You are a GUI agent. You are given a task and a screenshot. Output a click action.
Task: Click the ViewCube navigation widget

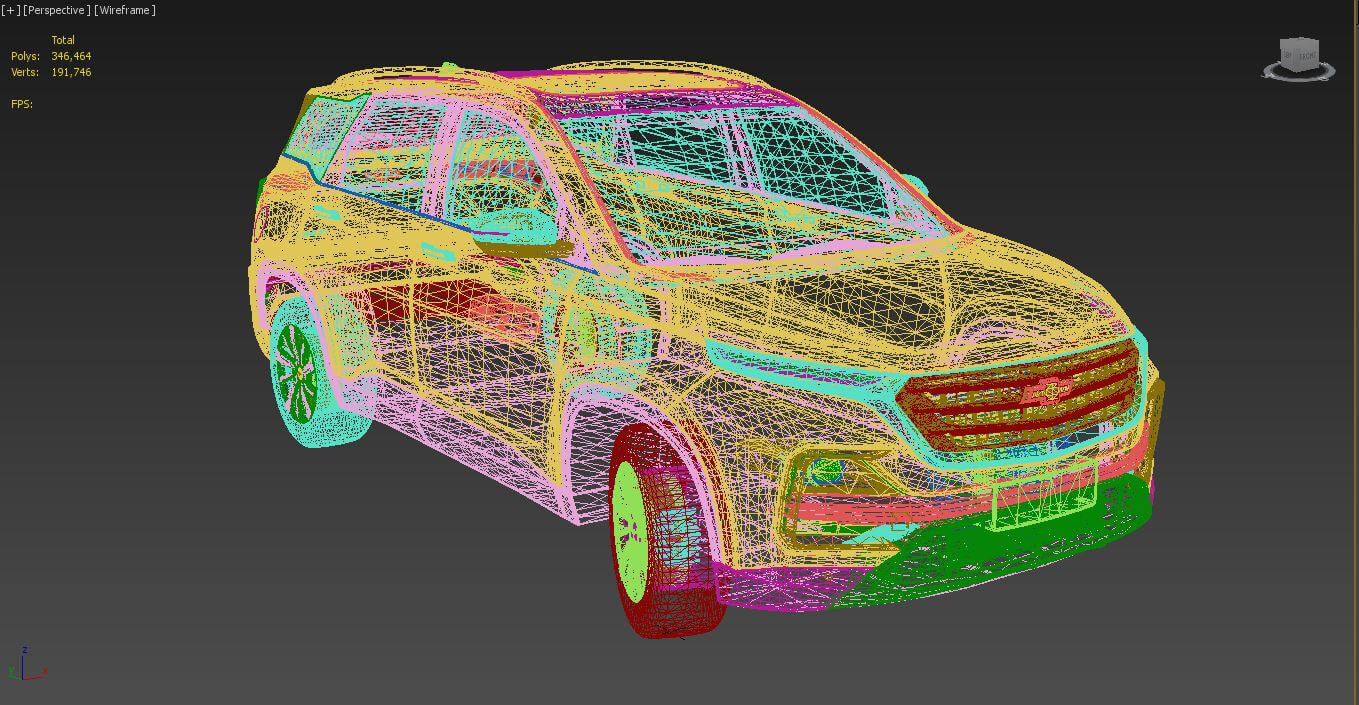pos(1298,59)
